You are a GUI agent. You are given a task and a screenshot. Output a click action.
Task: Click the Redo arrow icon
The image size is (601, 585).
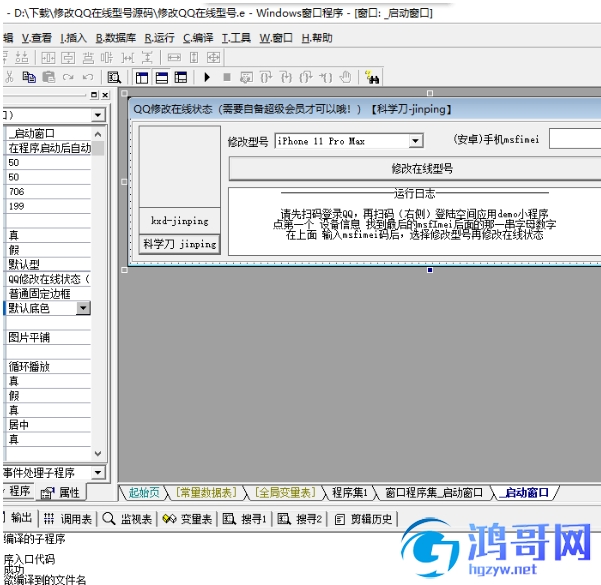(x=68, y=77)
